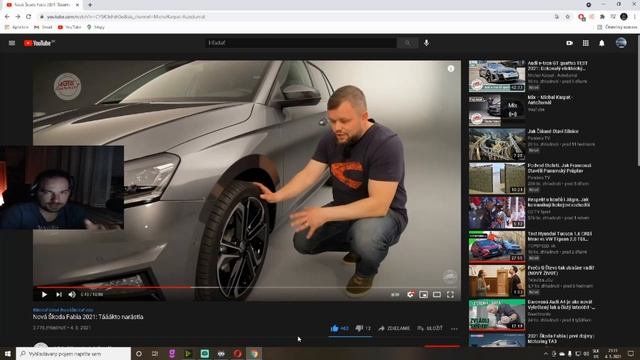Open the Audi A4 recommended video title
640x360 pixels.
(x=561, y=304)
